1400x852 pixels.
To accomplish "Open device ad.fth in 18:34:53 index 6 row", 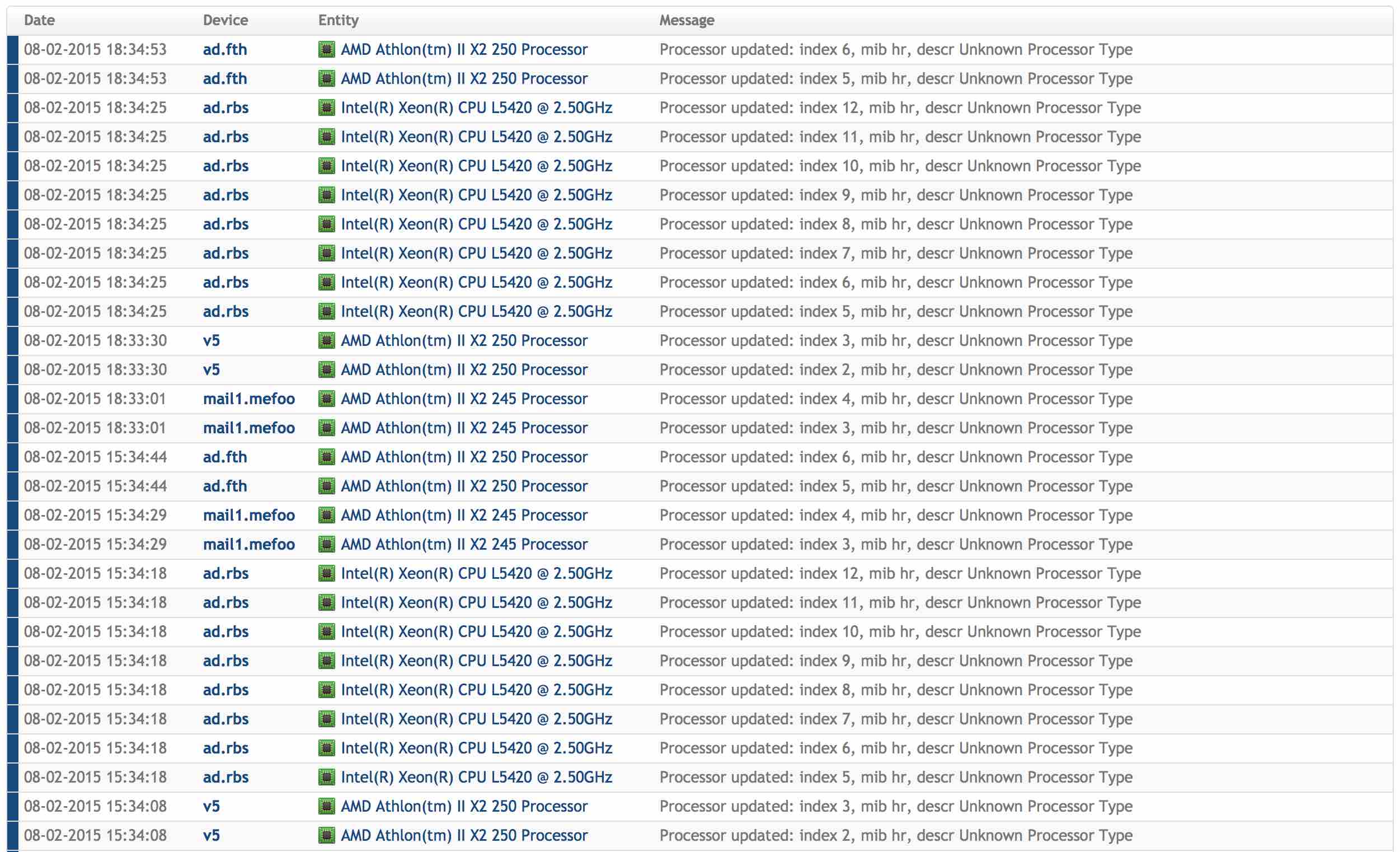I will 225,49.
